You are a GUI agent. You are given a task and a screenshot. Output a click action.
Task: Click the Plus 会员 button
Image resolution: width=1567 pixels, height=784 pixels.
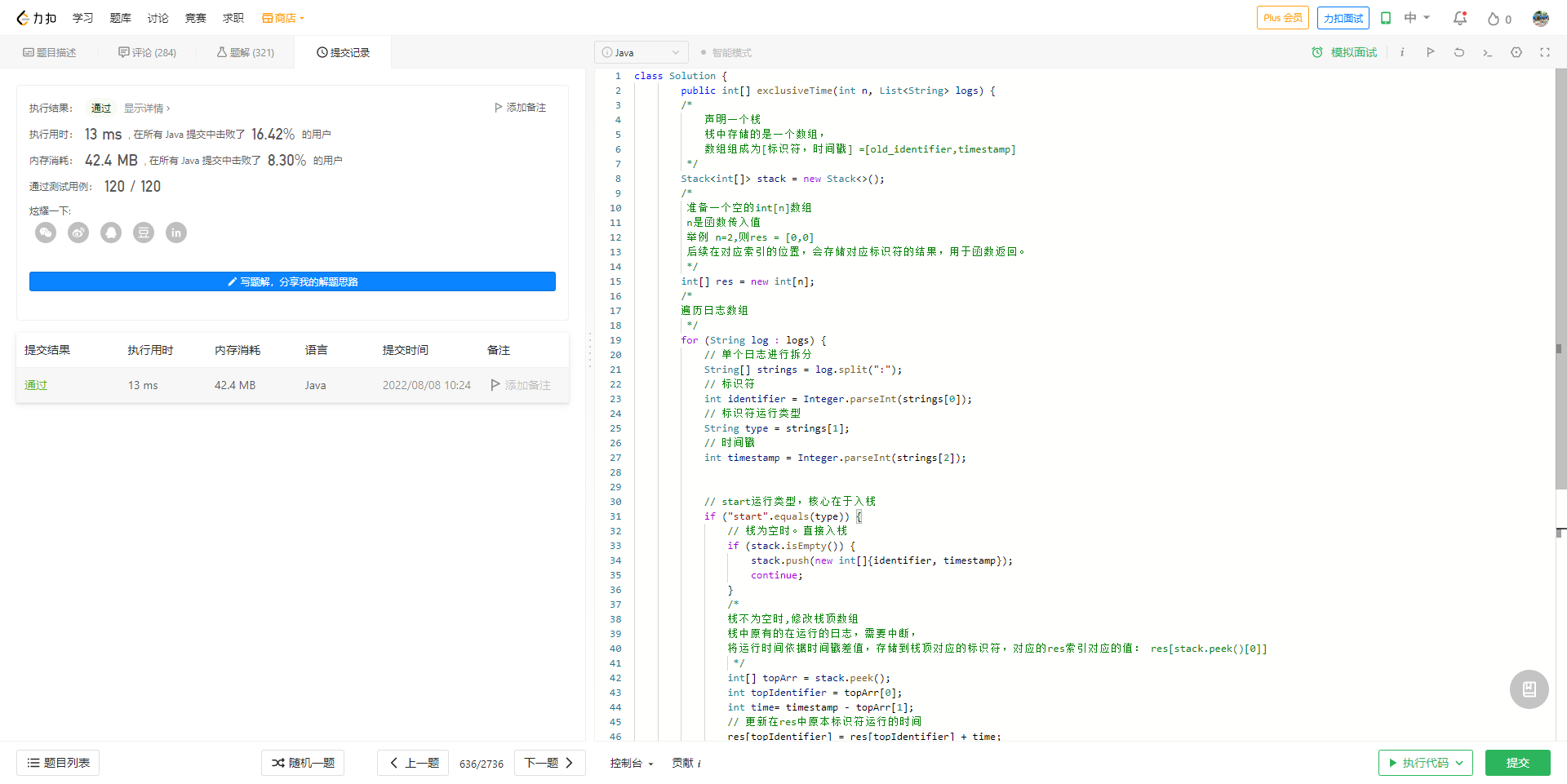(1283, 18)
